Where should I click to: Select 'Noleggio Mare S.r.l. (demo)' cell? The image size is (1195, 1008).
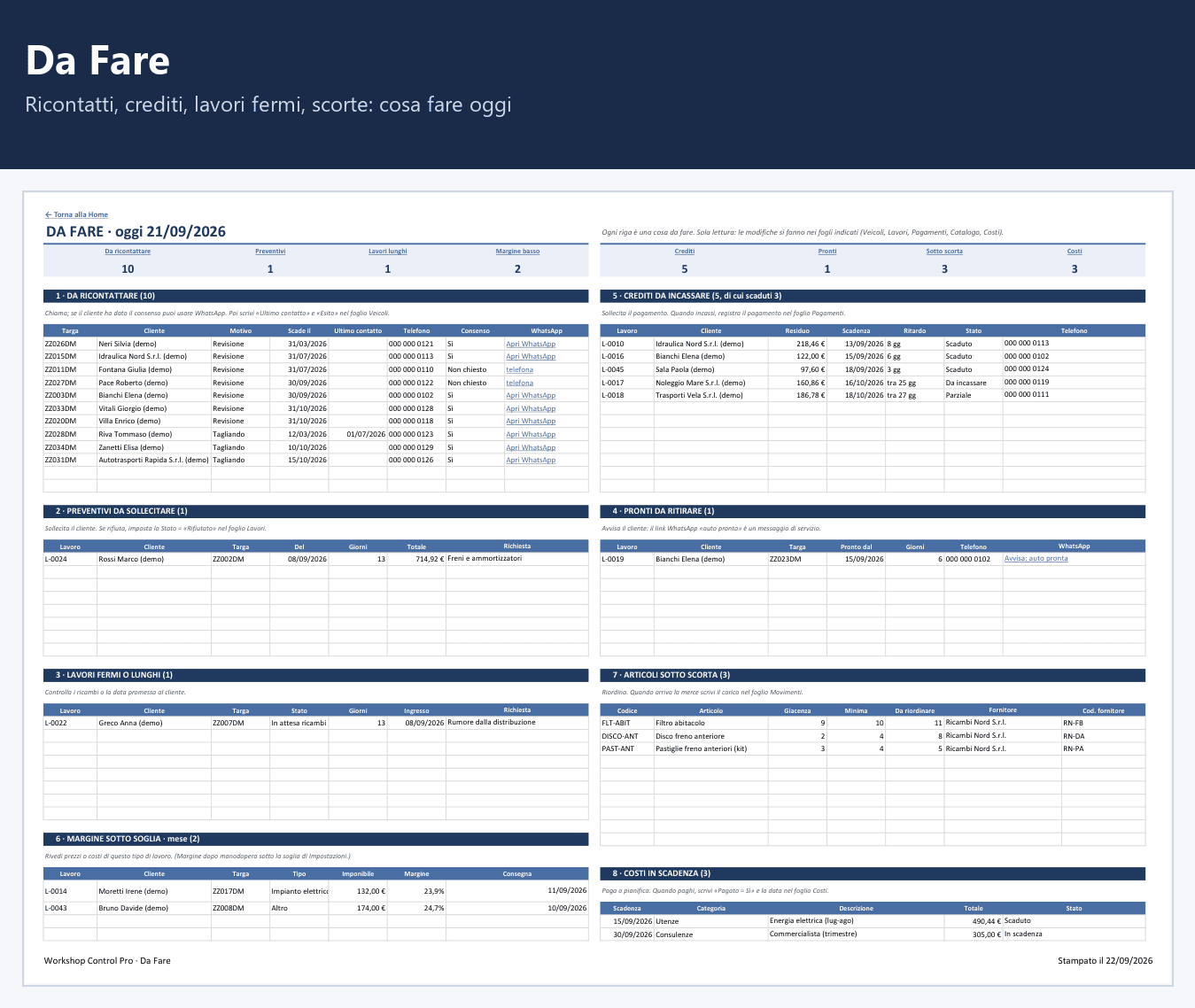[710, 383]
